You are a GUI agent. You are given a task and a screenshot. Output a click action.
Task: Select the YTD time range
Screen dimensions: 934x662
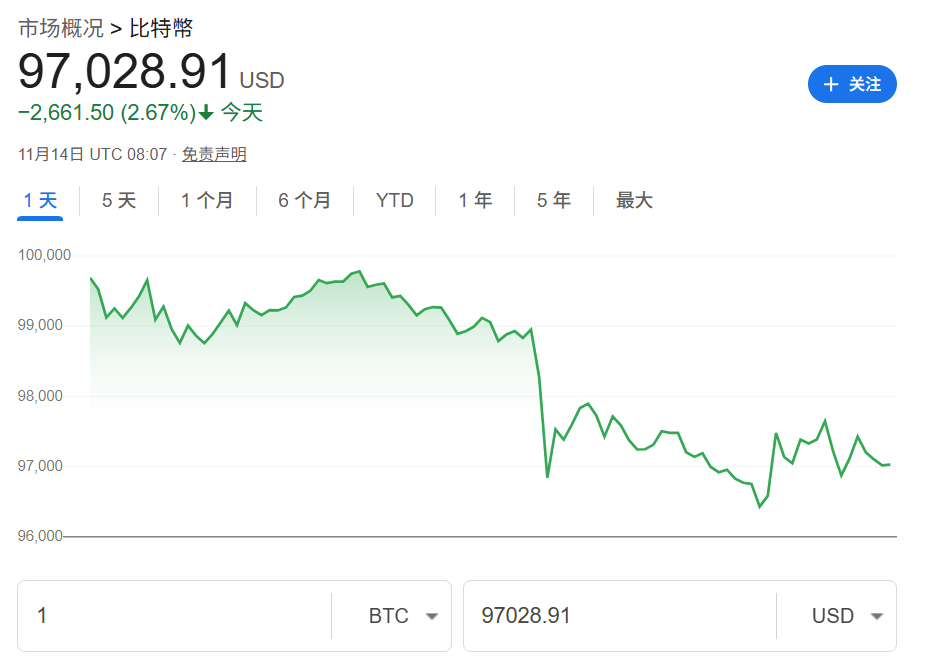click(x=394, y=200)
